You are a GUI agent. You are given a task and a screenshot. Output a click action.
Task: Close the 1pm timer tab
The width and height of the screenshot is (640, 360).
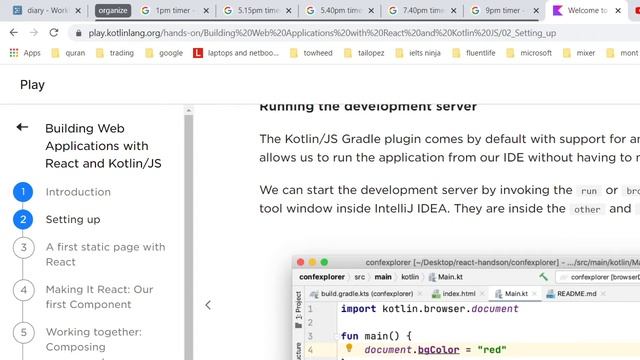point(206,11)
